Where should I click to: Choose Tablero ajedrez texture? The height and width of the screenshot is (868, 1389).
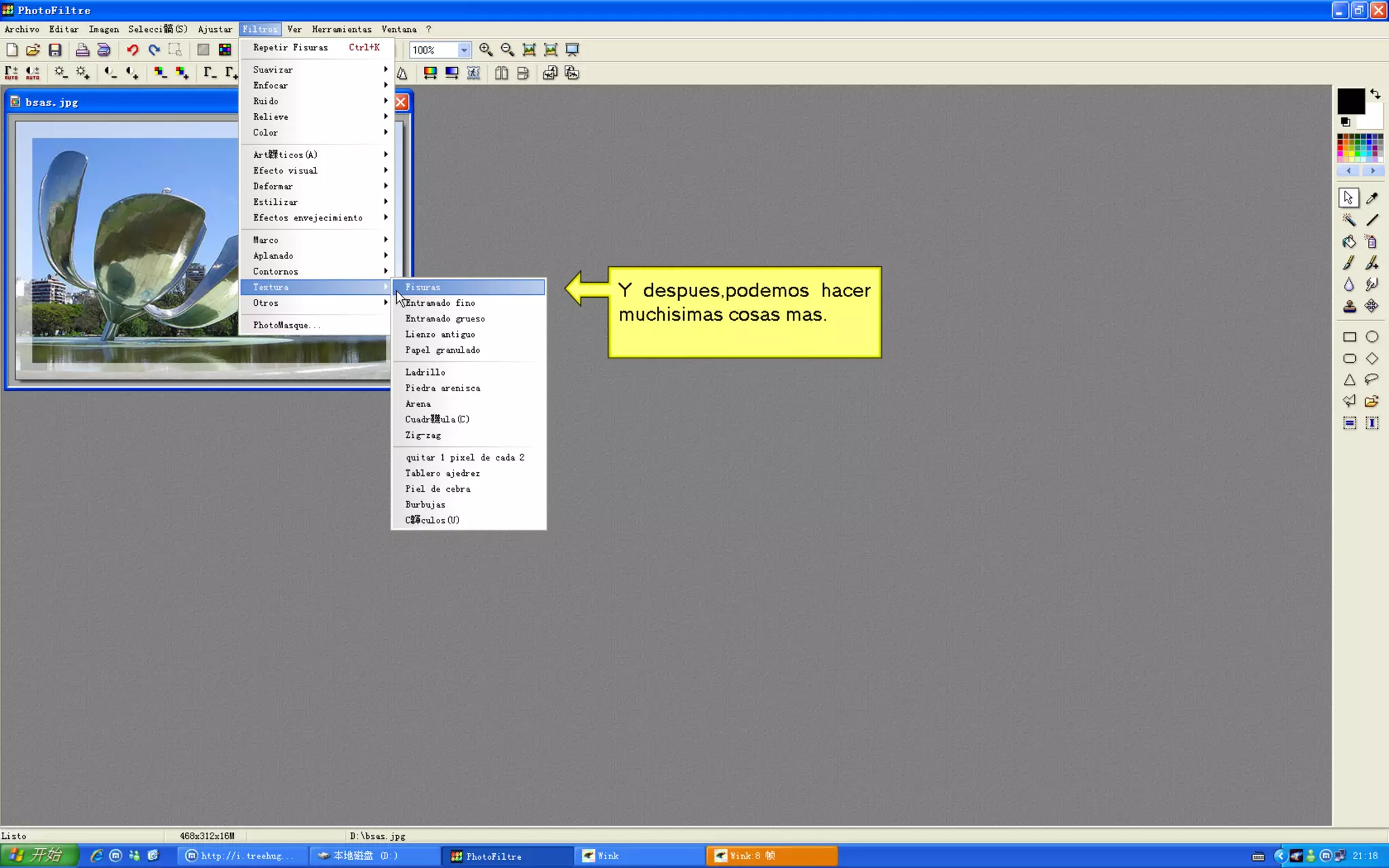[469, 473]
